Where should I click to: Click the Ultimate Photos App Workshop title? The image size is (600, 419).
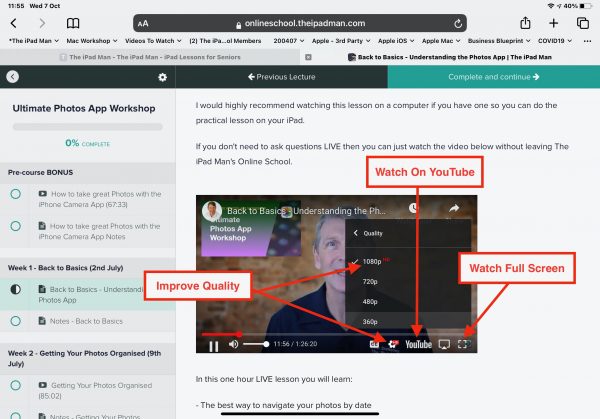coord(84,108)
